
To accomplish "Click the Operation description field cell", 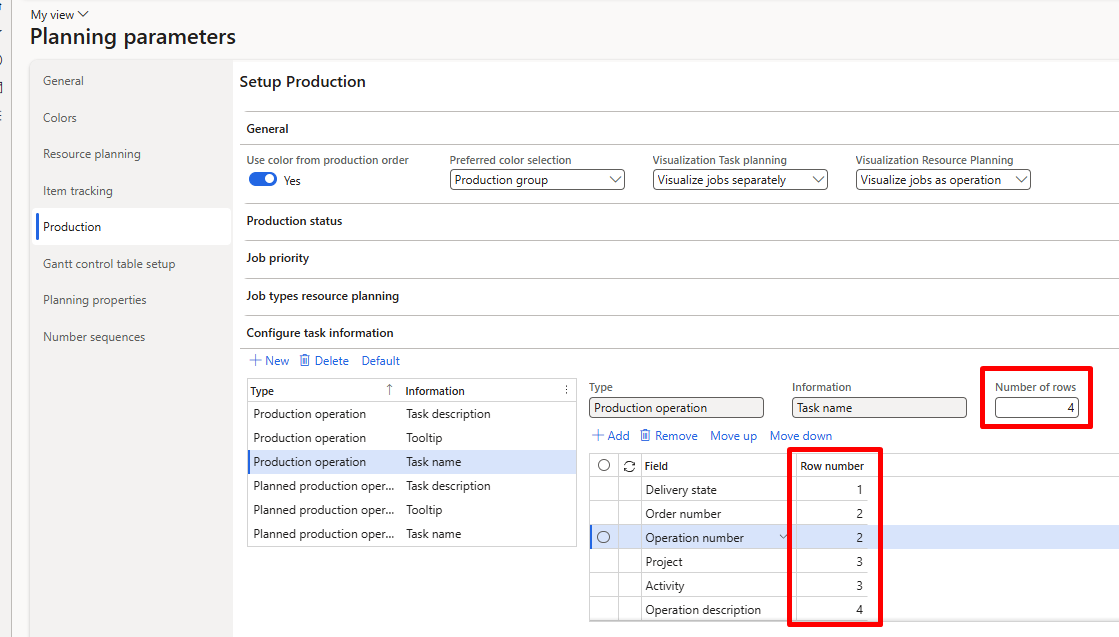I will click(716, 610).
